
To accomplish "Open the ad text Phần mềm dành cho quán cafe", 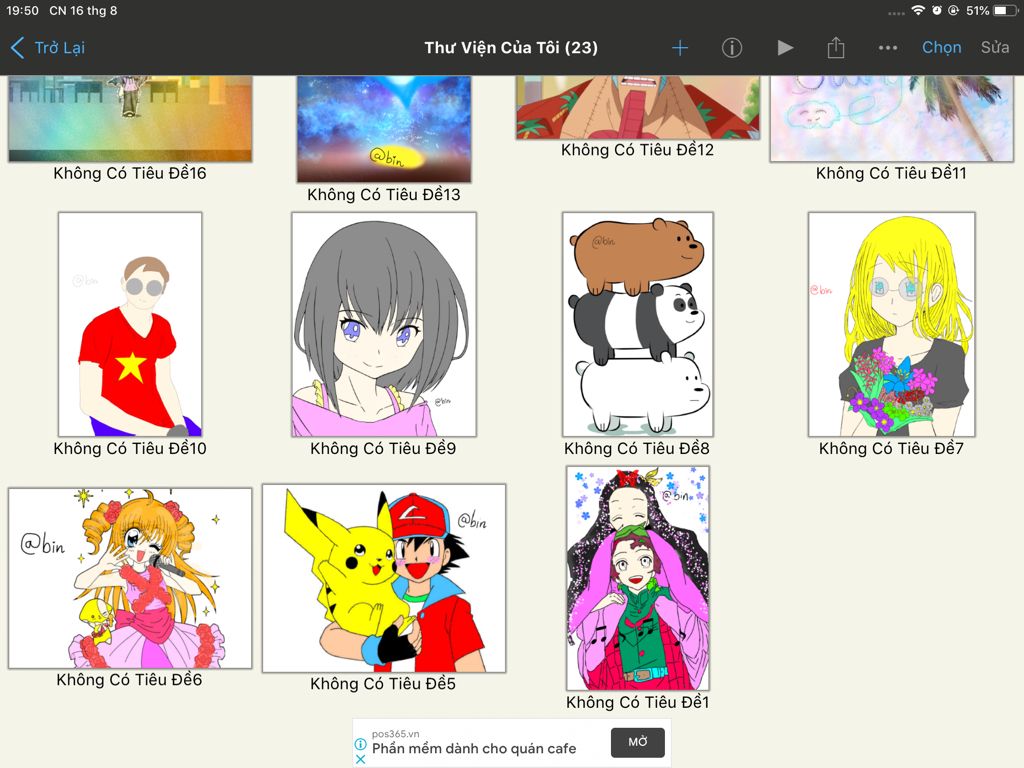I will point(474,749).
